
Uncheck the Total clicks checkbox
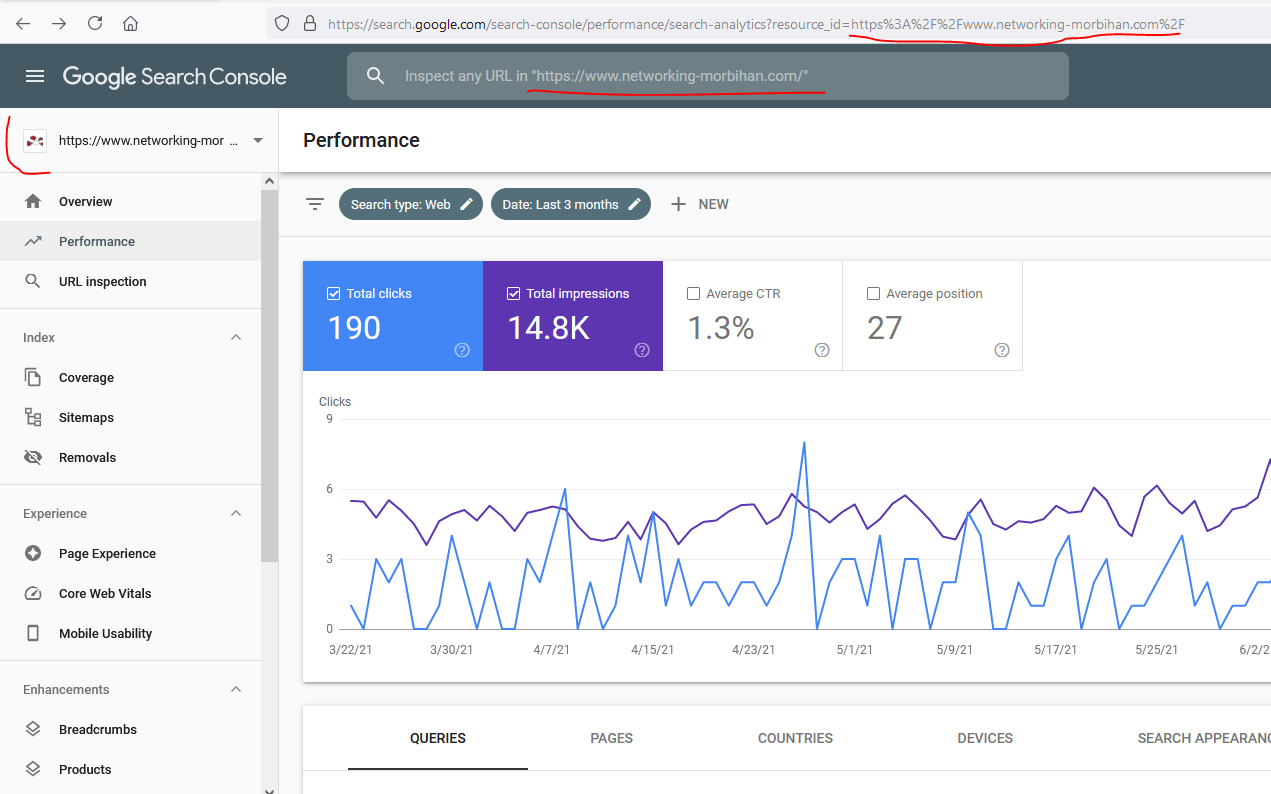click(x=334, y=294)
